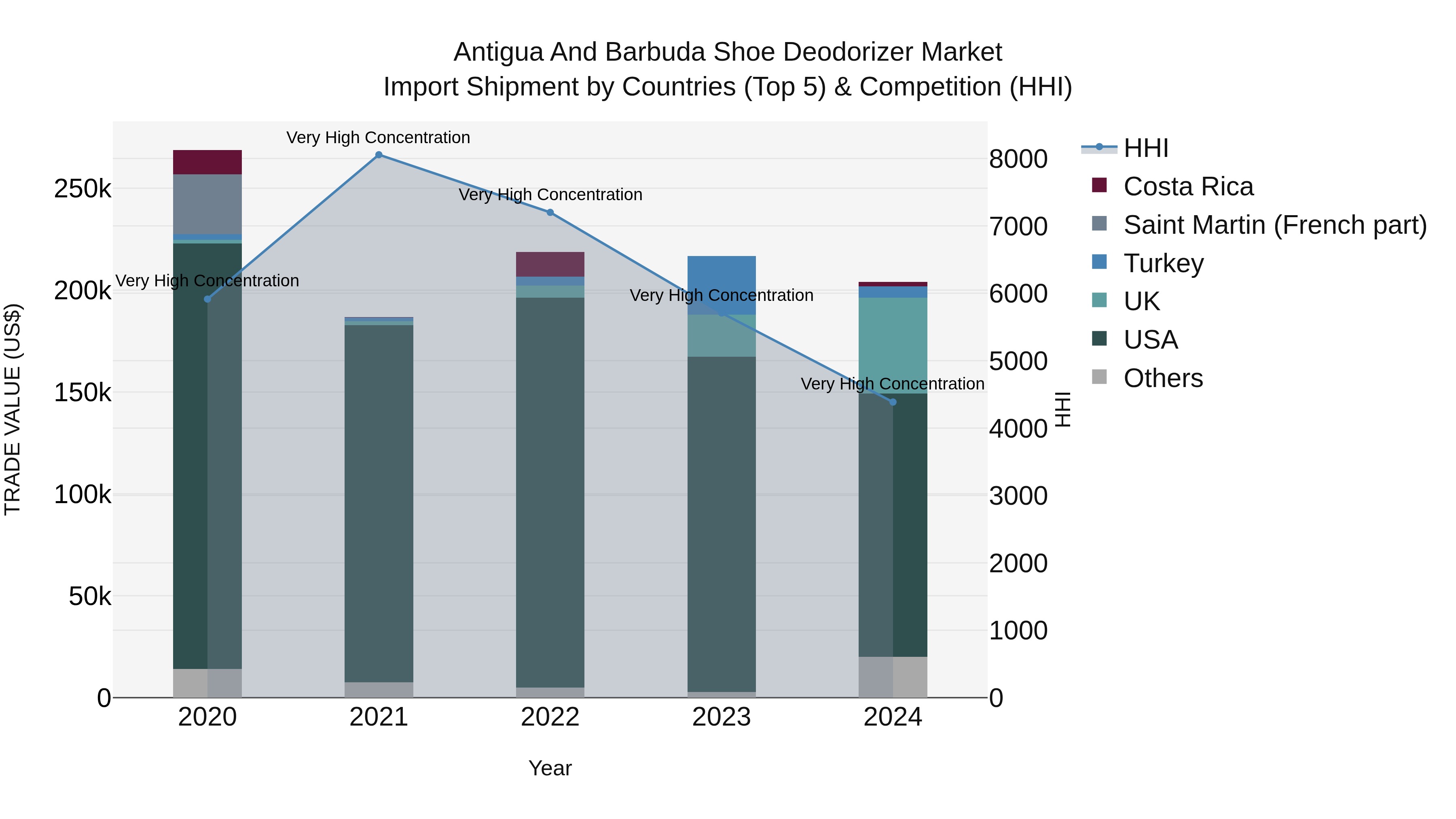Click the 150k y-axis tick label
Viewport: 1456px width, 819px height.
(83, 393)
